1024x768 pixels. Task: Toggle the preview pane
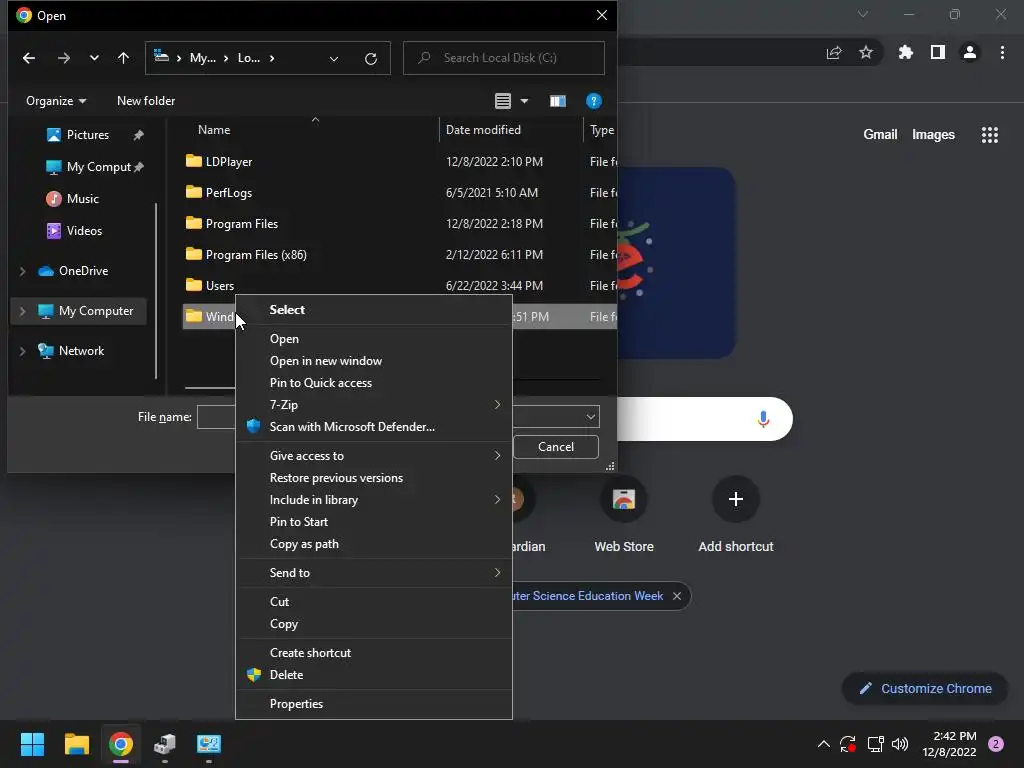(x=557, y=101)
